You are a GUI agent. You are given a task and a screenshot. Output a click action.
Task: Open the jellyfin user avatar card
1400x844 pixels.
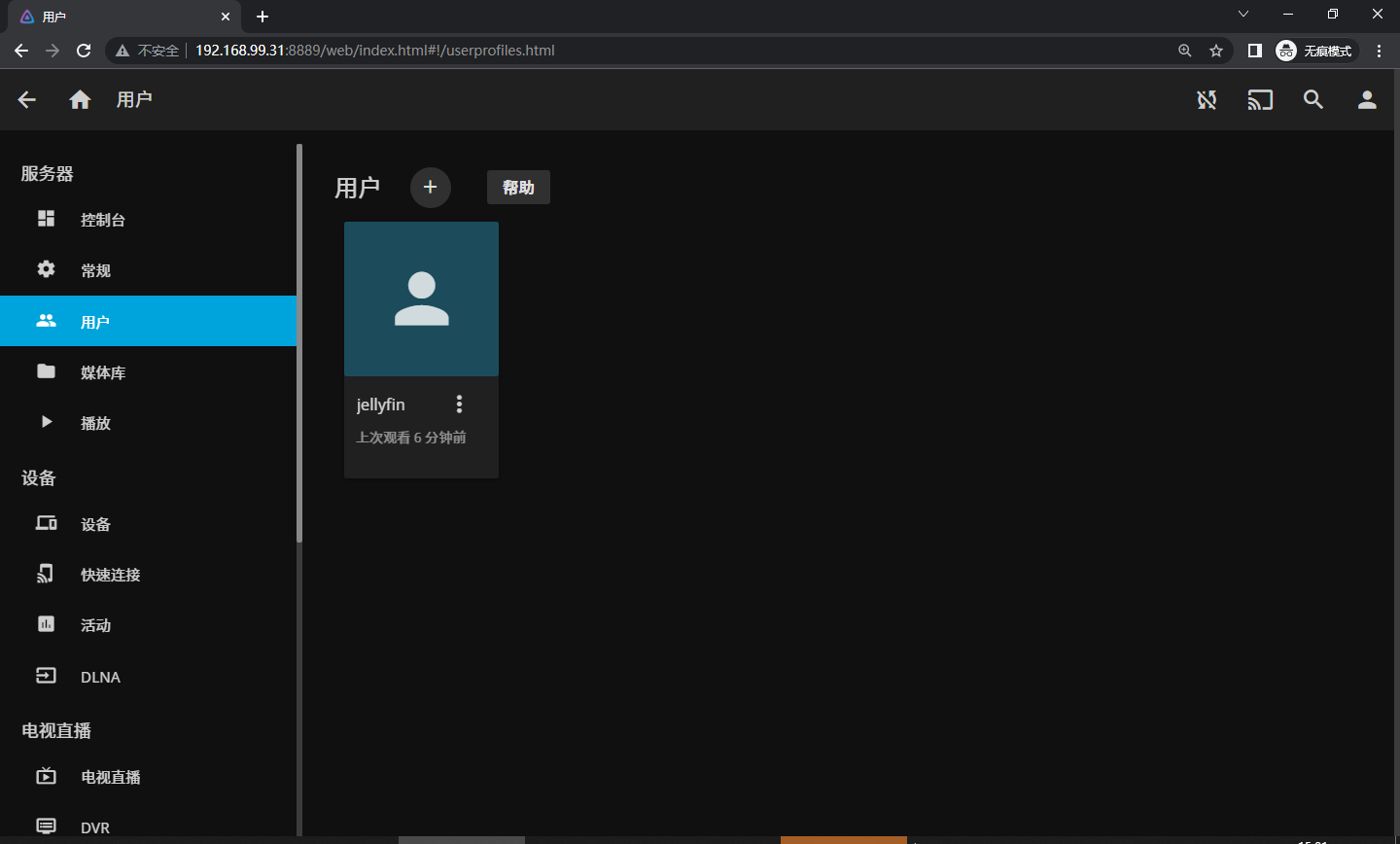coord(421,299)
